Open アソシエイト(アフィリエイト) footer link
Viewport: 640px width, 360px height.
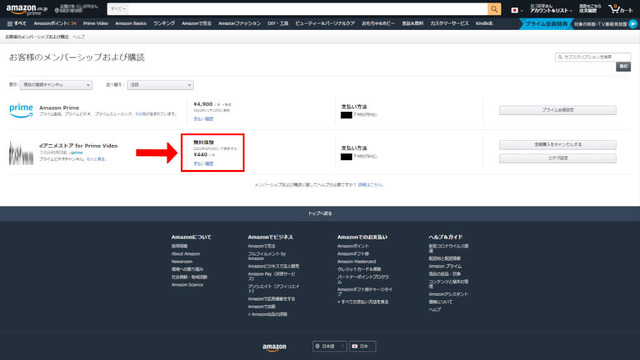(x=273, y=289)
